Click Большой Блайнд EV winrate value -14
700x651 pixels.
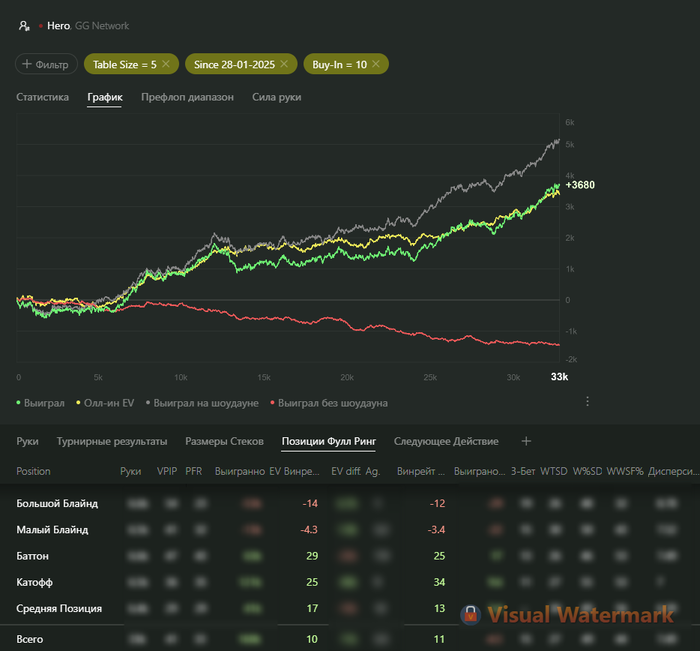(x=310, y=503)
